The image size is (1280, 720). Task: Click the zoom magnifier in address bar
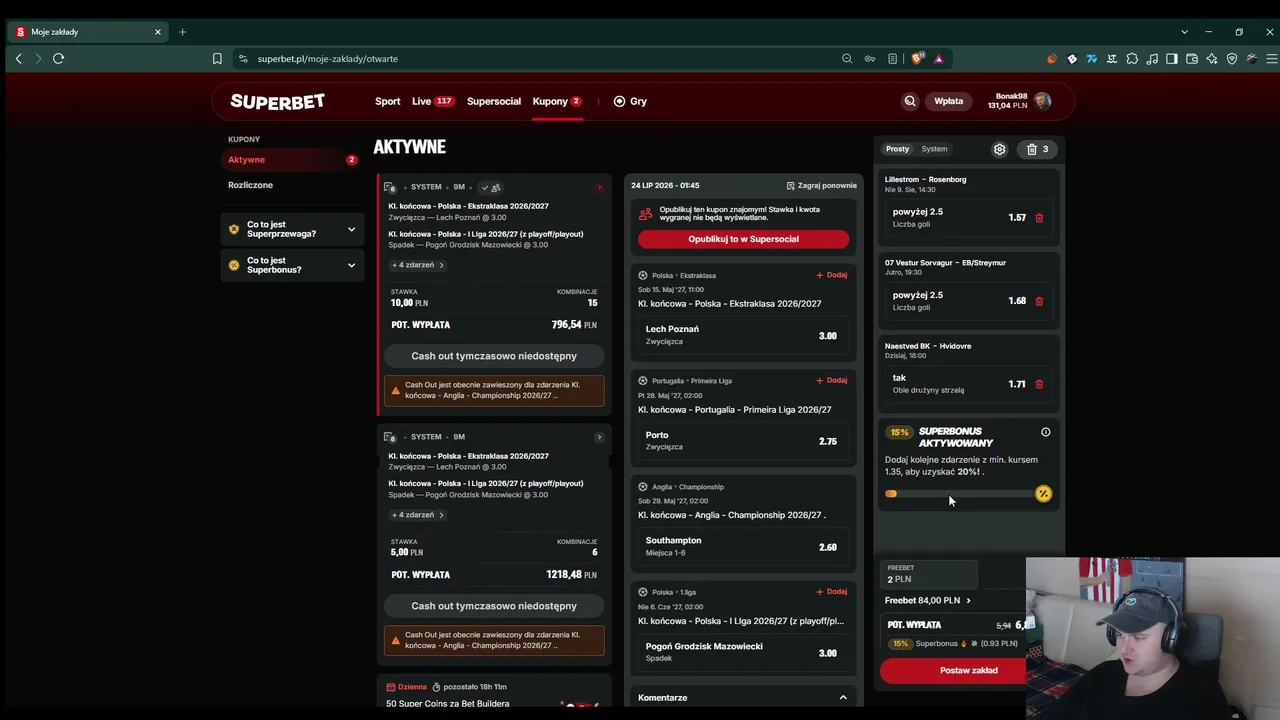(x=847, y=59)
